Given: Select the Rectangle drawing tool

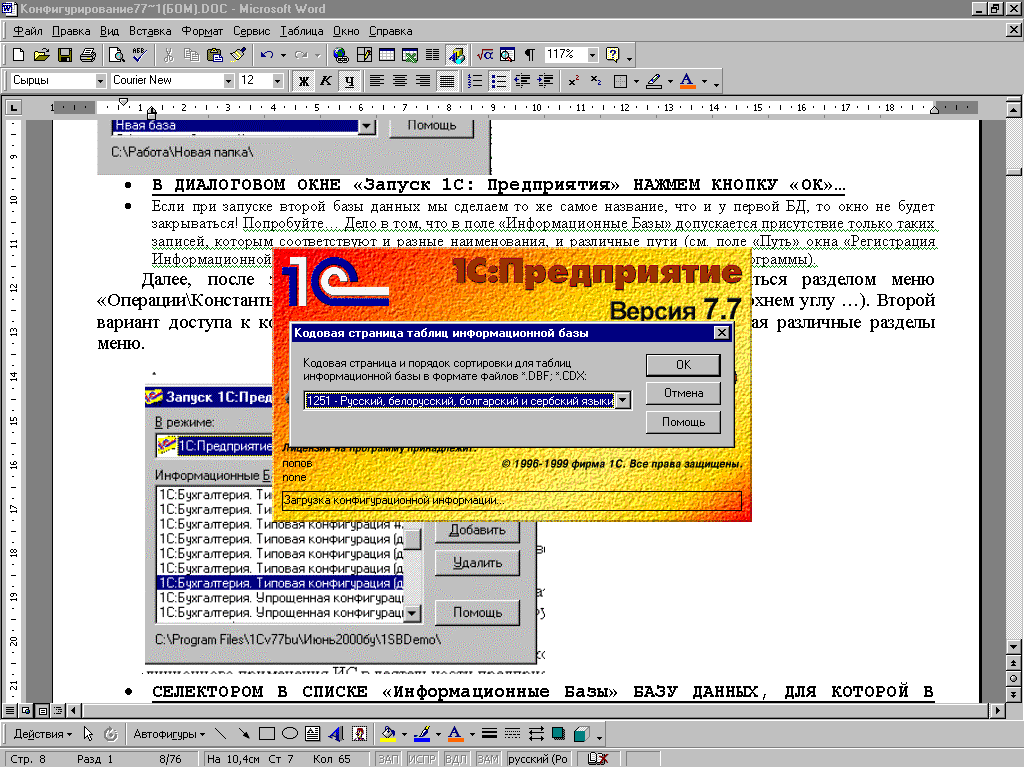Looking at the screenshot, I should click(266, 734).
